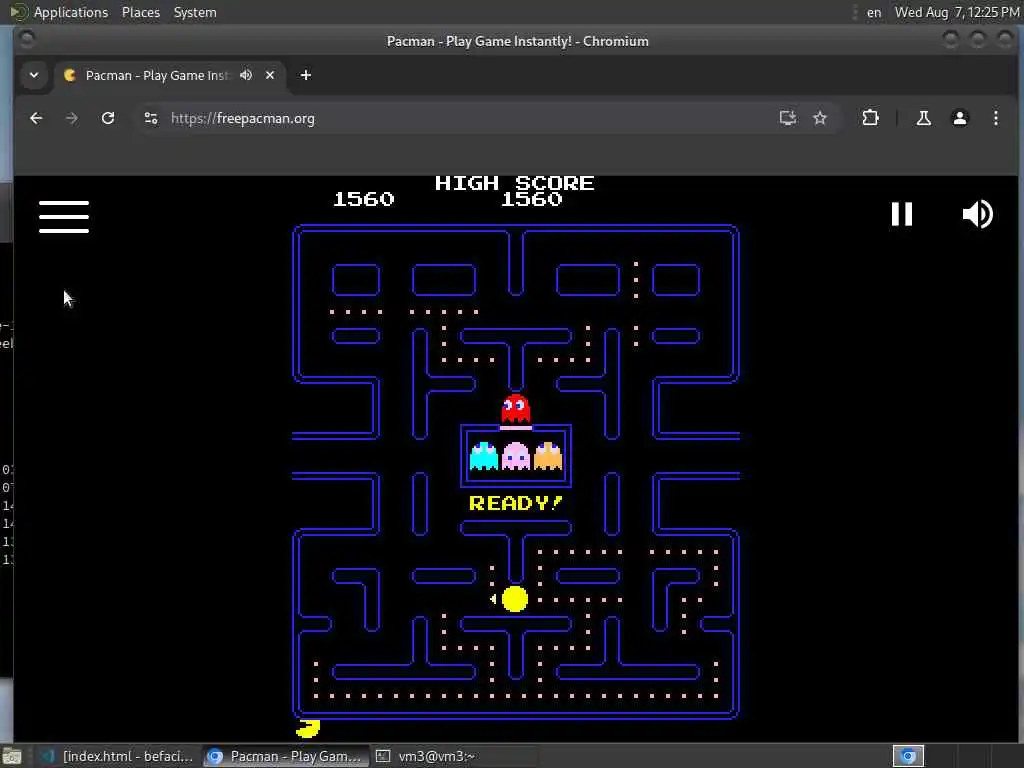This screenshot has width=1024, height=768.
Task: Open the hamburger menu in the game
Action: (x=64, y=217)
